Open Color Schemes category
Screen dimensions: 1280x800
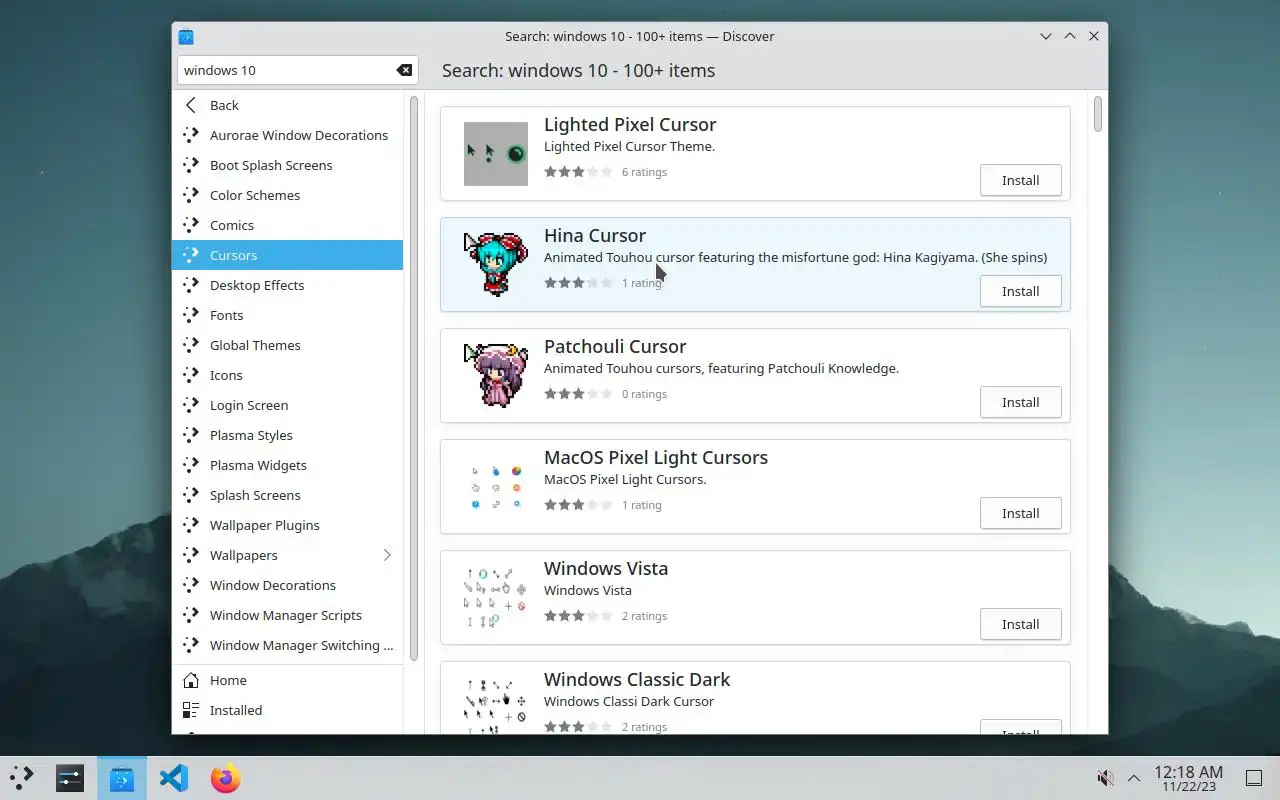pos(287,195)
